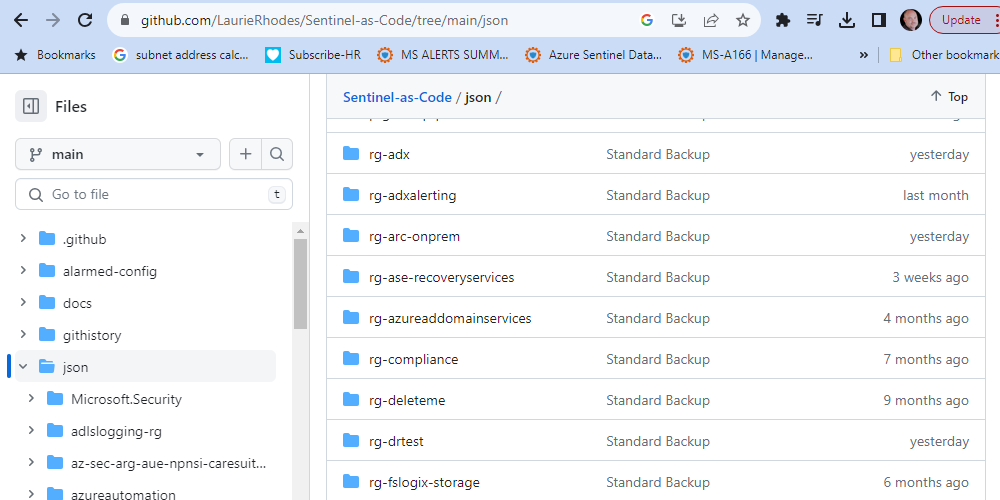The image size is (1000, 500).
Task: Open the MS ALERTS SUMM bookmark
Action: (x=443, y=55)
